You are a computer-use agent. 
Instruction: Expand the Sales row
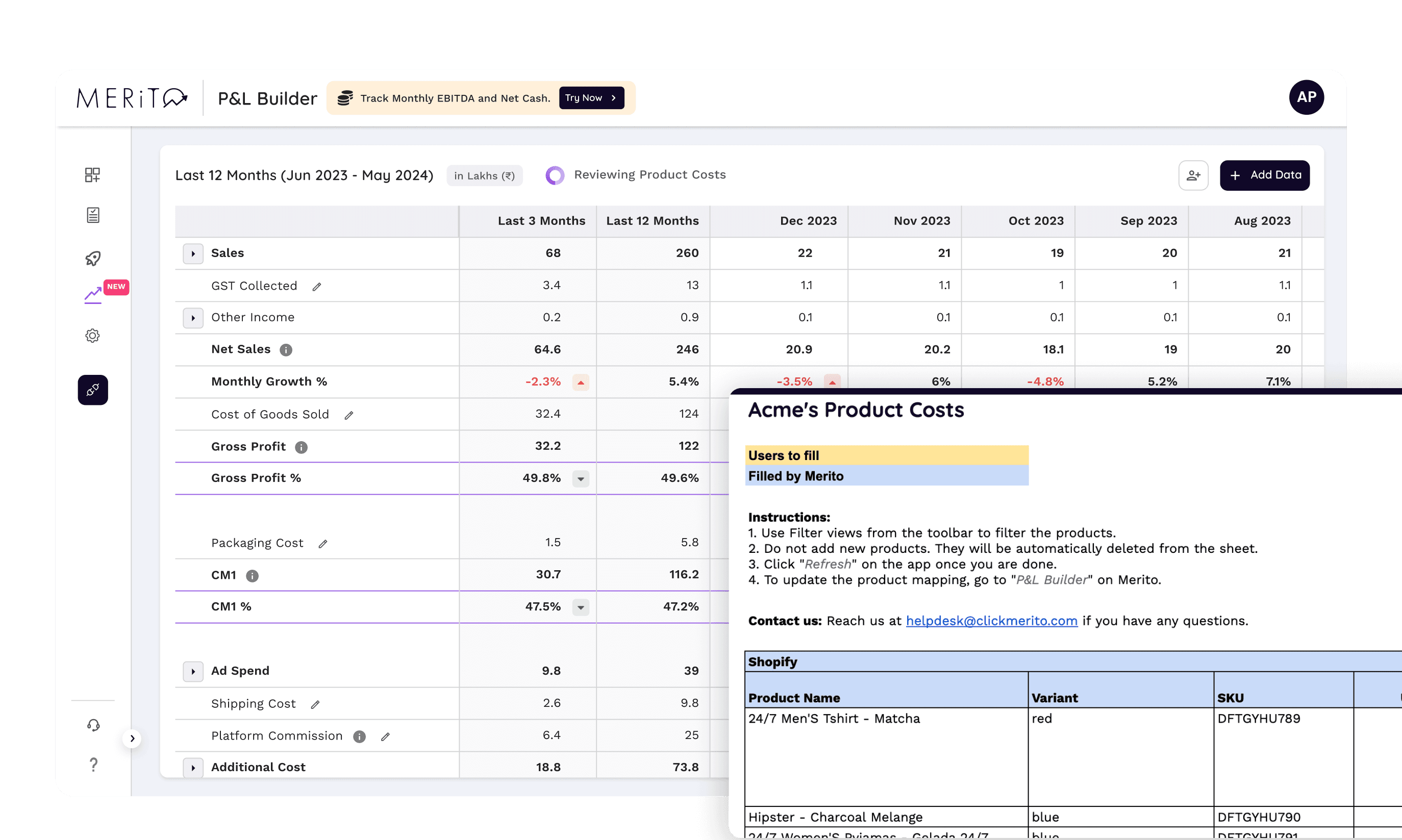(x=193, y=253)
